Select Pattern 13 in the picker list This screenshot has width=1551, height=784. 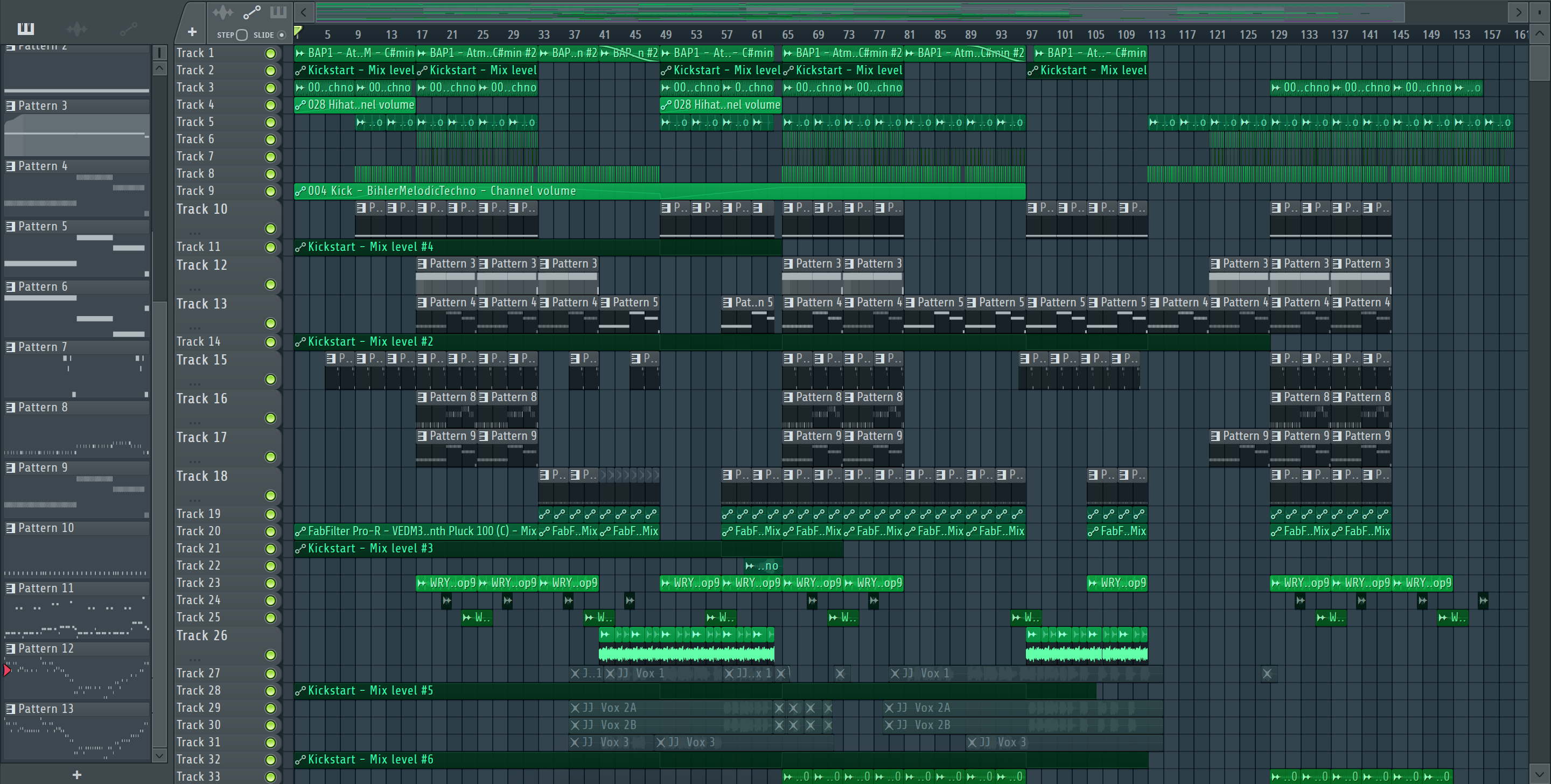coord(76,709)
